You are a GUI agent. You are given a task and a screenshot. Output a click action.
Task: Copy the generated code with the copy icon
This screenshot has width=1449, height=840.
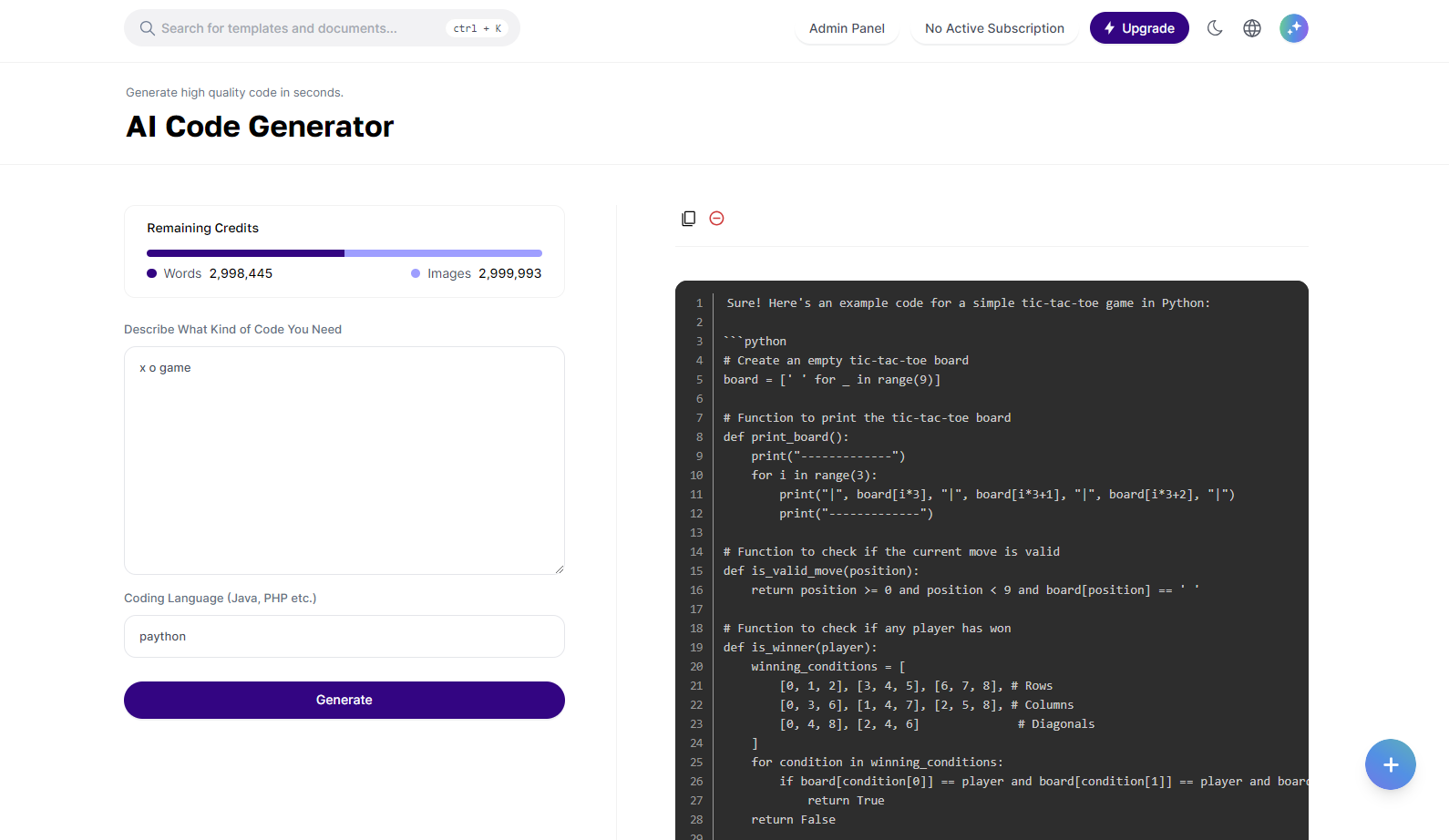point(688,219)
